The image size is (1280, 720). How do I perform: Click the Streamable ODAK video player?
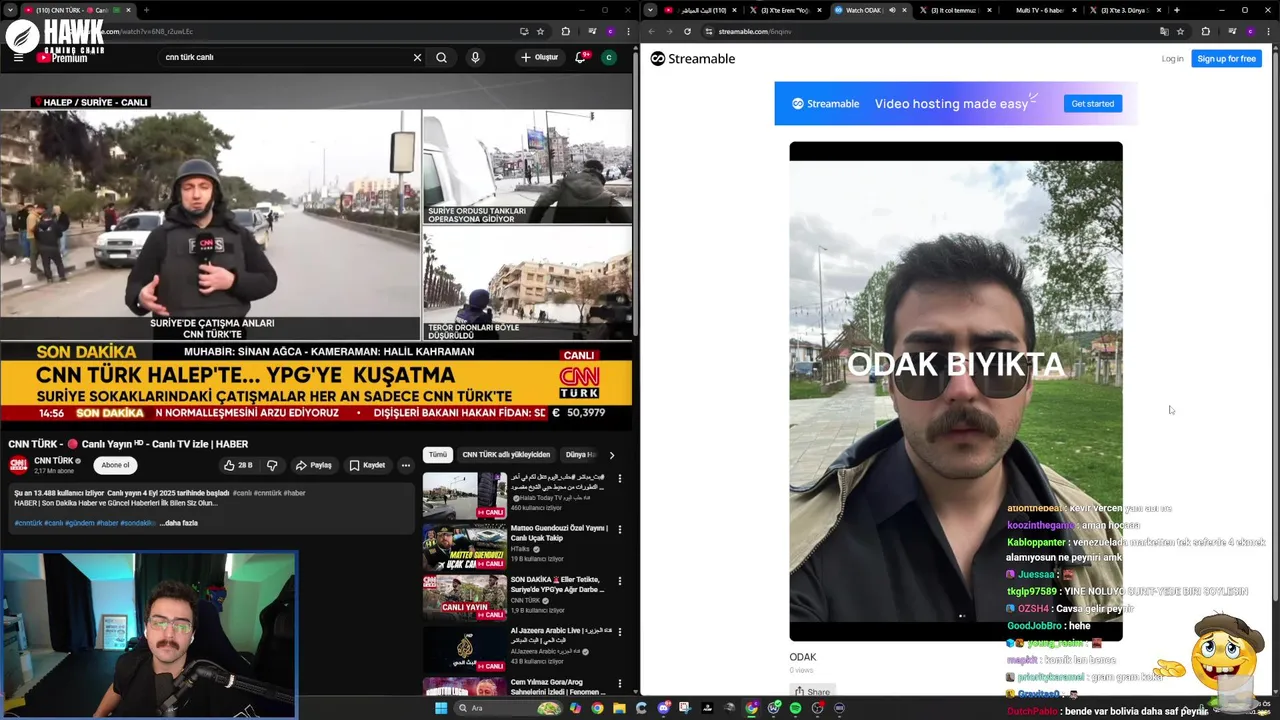(956, 391)
